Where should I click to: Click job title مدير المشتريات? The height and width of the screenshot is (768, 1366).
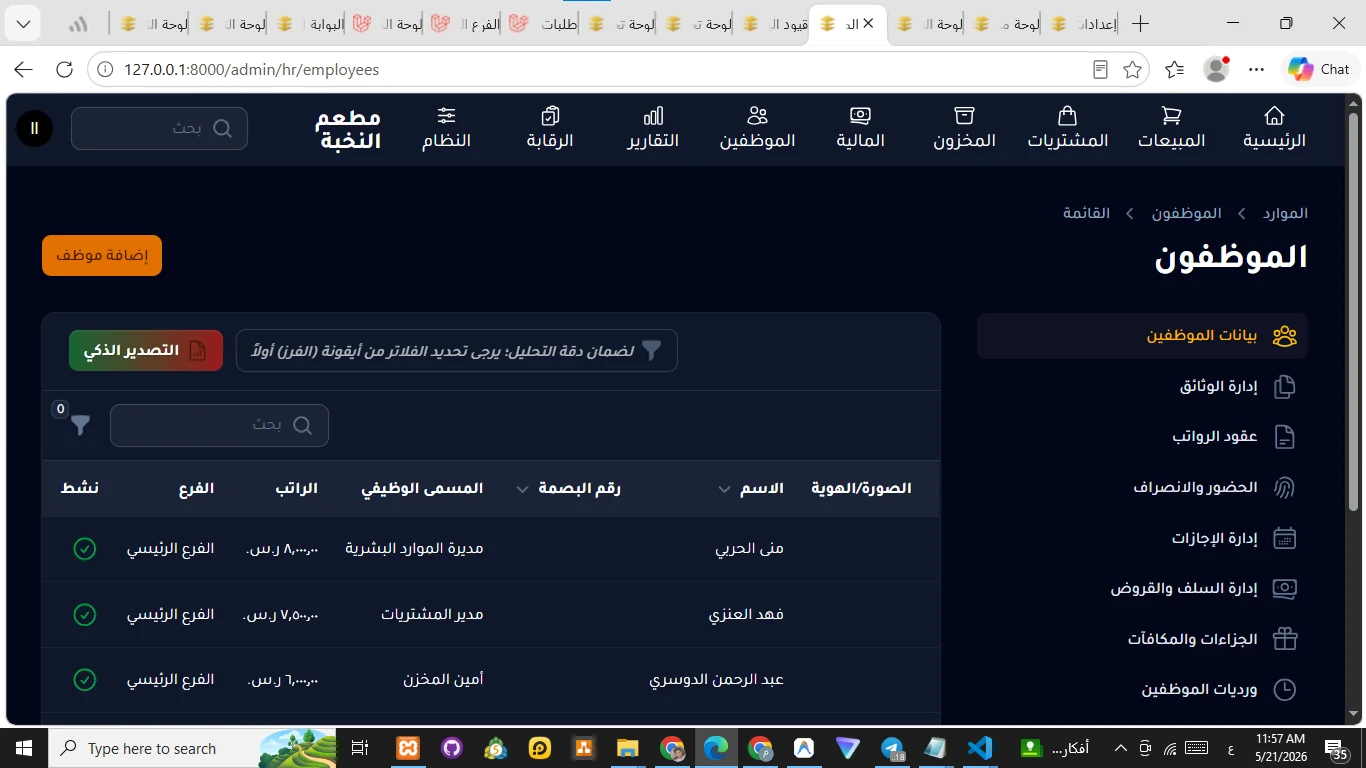click(x=432, y=614)
